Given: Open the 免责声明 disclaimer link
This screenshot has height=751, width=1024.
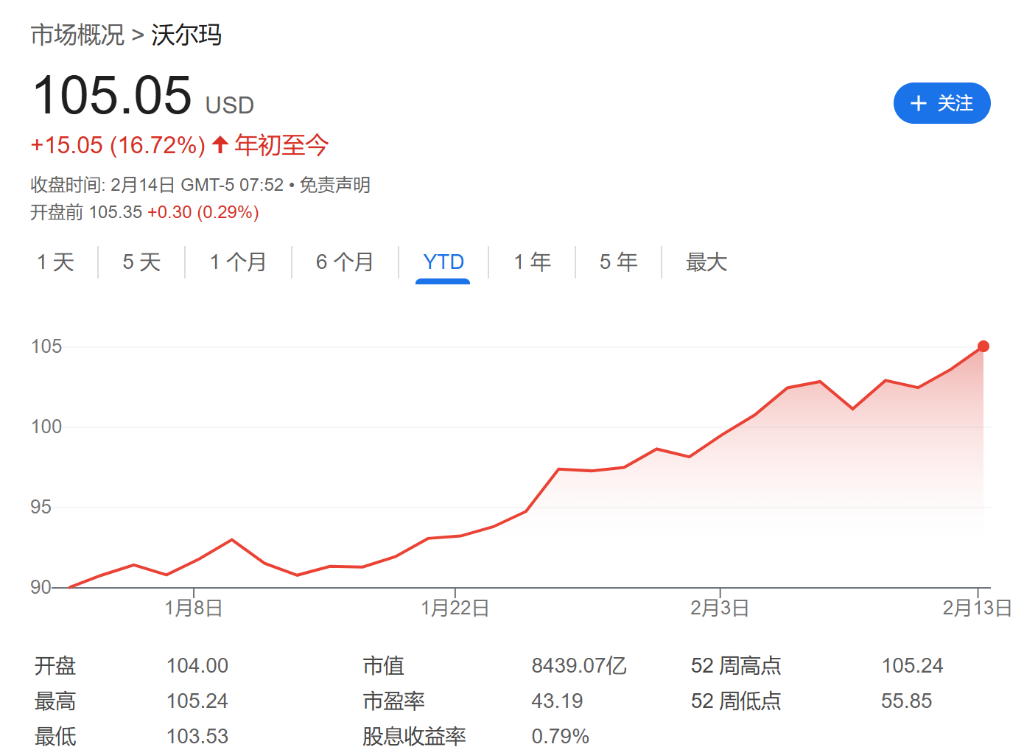Looking at the screenshot, I should point(335,186).
